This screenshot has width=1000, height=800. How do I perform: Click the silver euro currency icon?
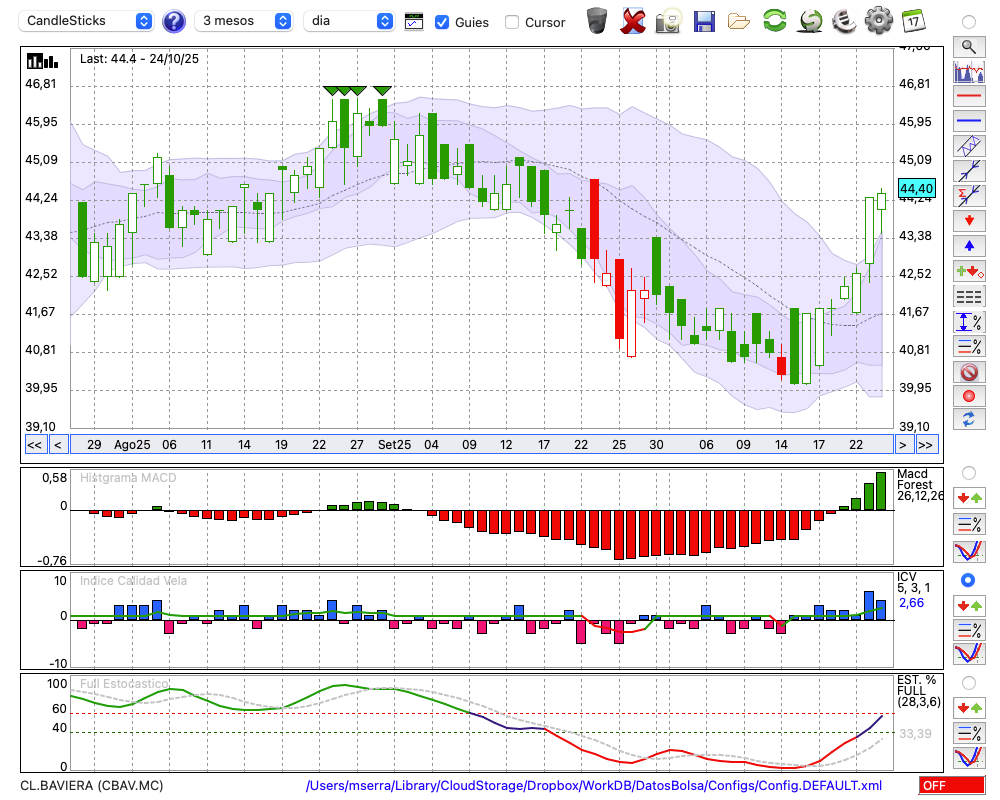coord(844,21)
